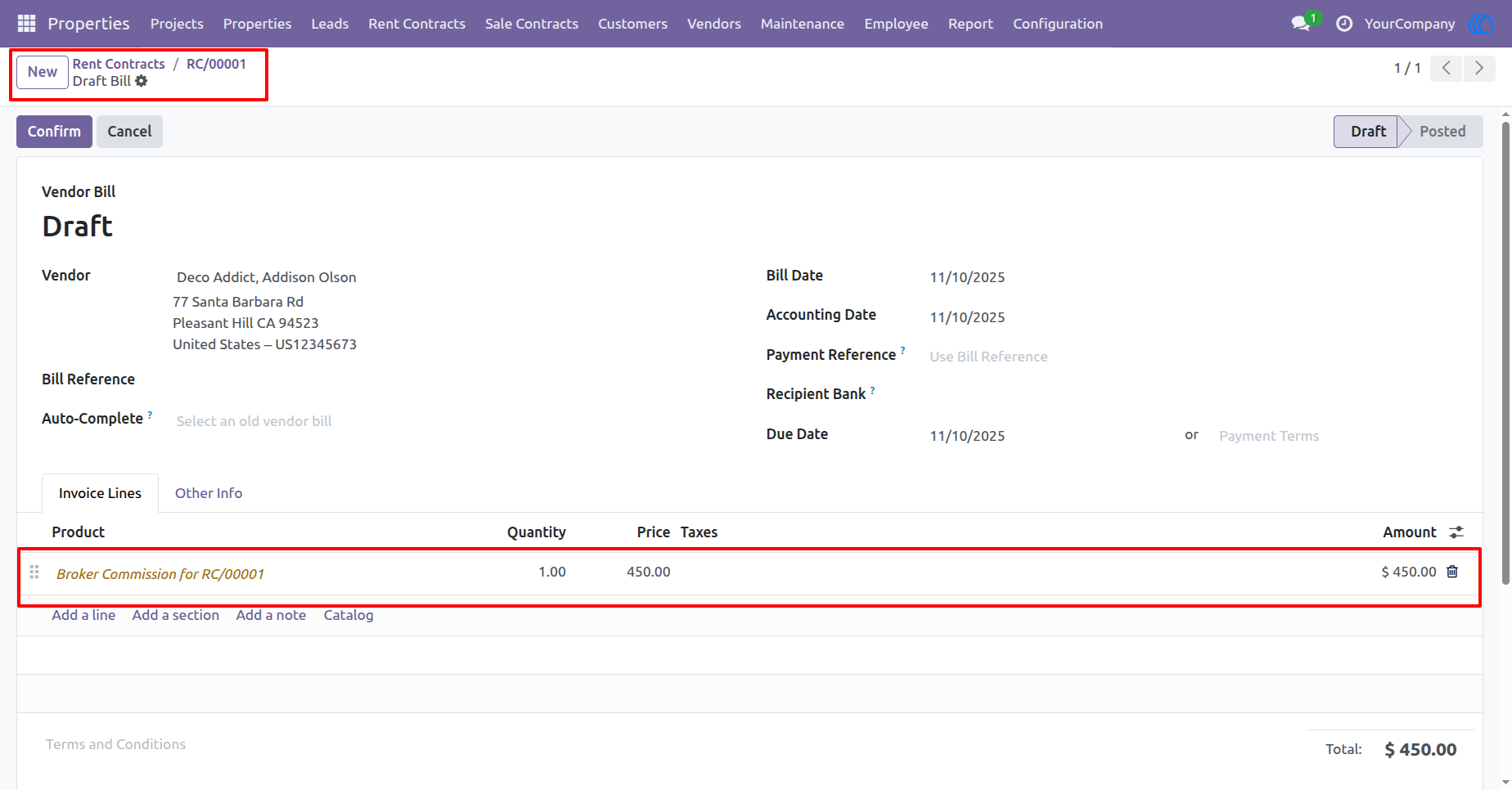Create a New record
The width and height of the screenshot is (1512, 790).
tap(43, 72)
